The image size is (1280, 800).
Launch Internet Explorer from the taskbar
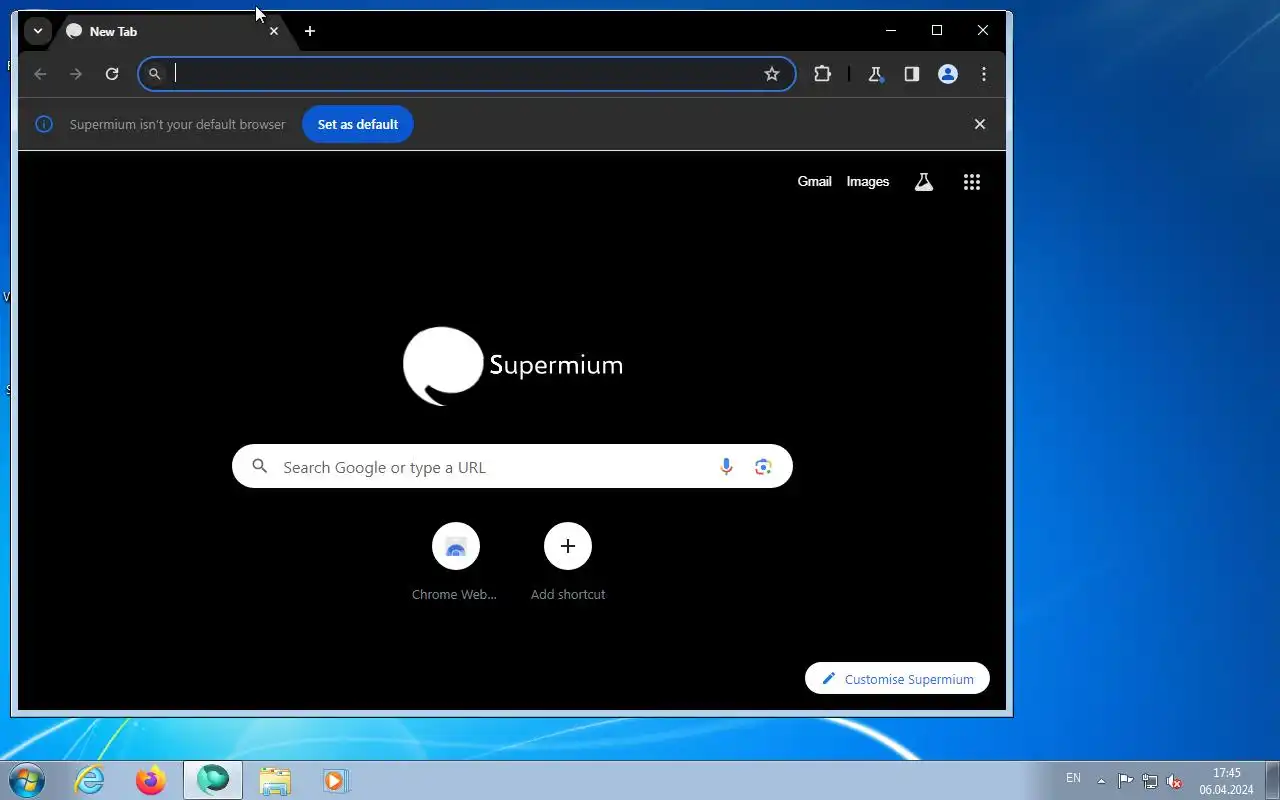[90, 780]
